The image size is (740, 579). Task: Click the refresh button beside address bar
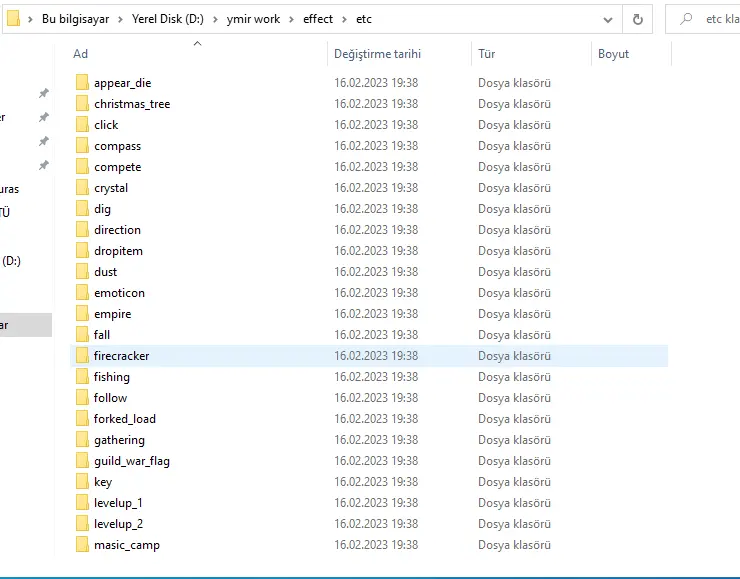[637, 19]
